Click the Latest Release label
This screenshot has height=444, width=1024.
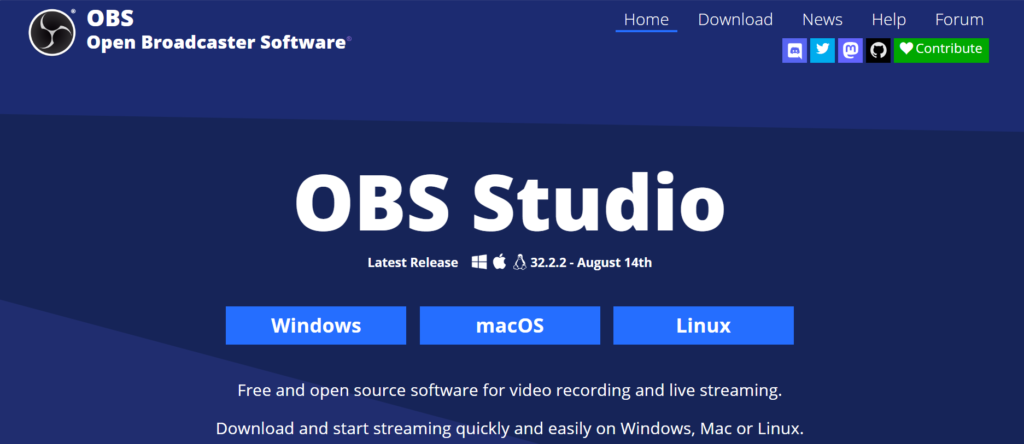(x=413, y=263)
